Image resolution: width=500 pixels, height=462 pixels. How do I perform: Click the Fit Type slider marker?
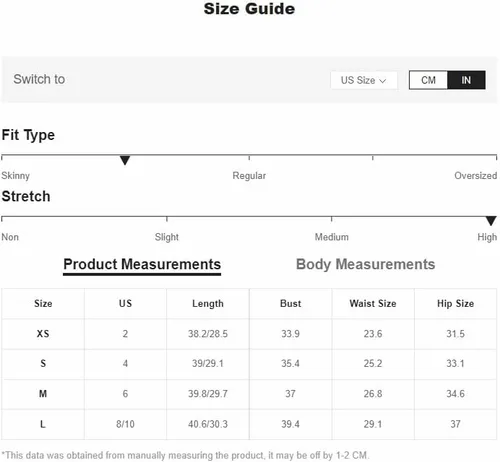pyautogui.click(x=125, y=160)
